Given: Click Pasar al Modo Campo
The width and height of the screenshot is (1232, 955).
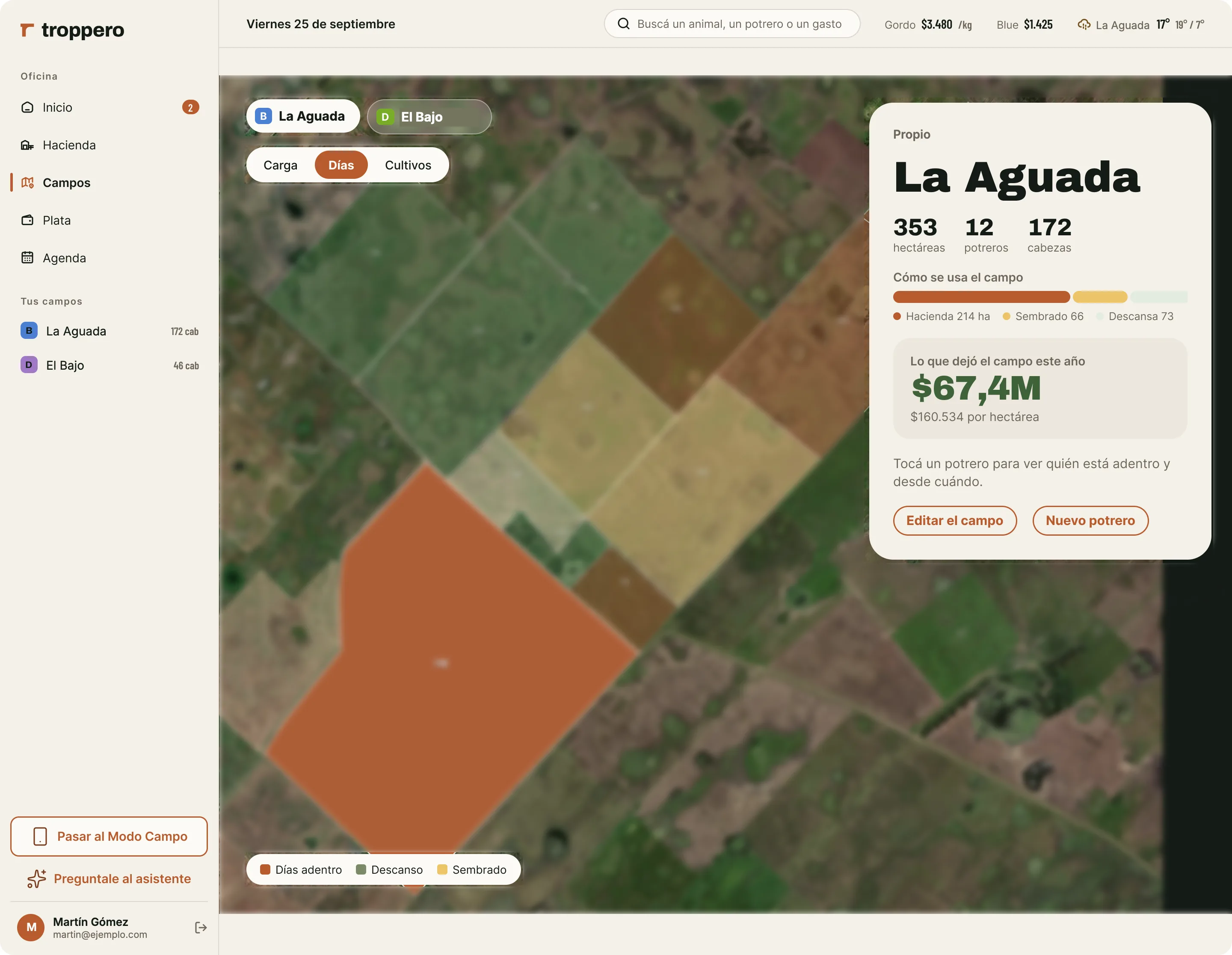Looking at the screenshot, I should pyautogui.click(x=109, y=836).
